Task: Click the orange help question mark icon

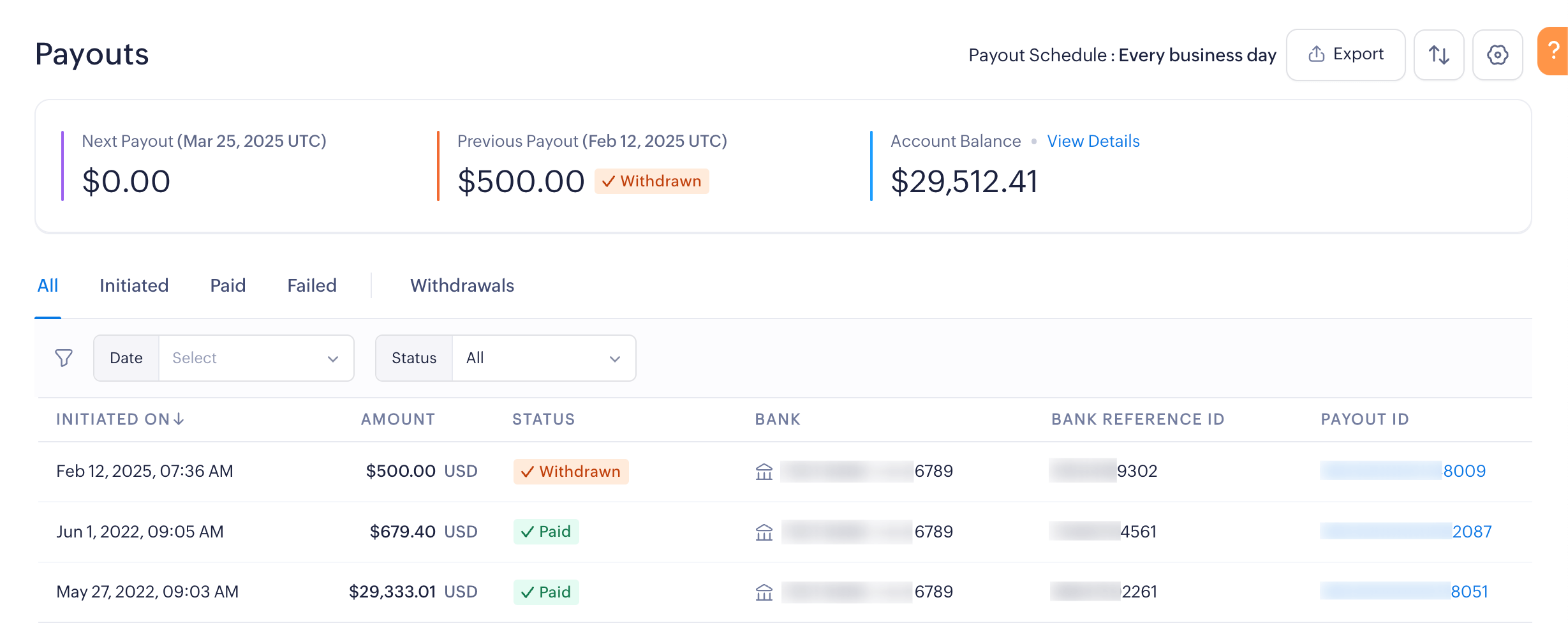Action: pyautogui.click(x=1554, y=51)
